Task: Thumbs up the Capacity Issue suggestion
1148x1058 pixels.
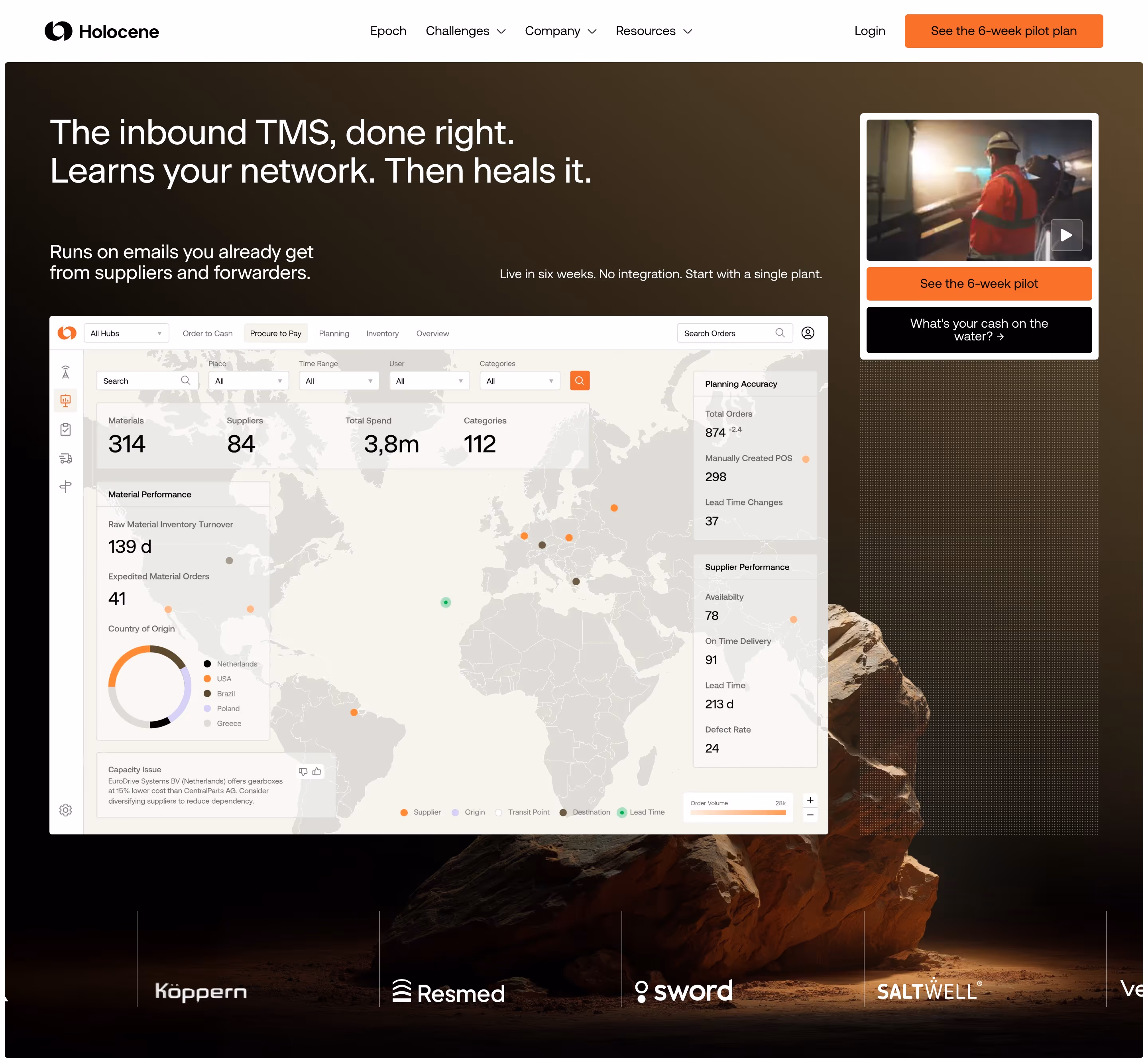Action: [x=316, y=771]
